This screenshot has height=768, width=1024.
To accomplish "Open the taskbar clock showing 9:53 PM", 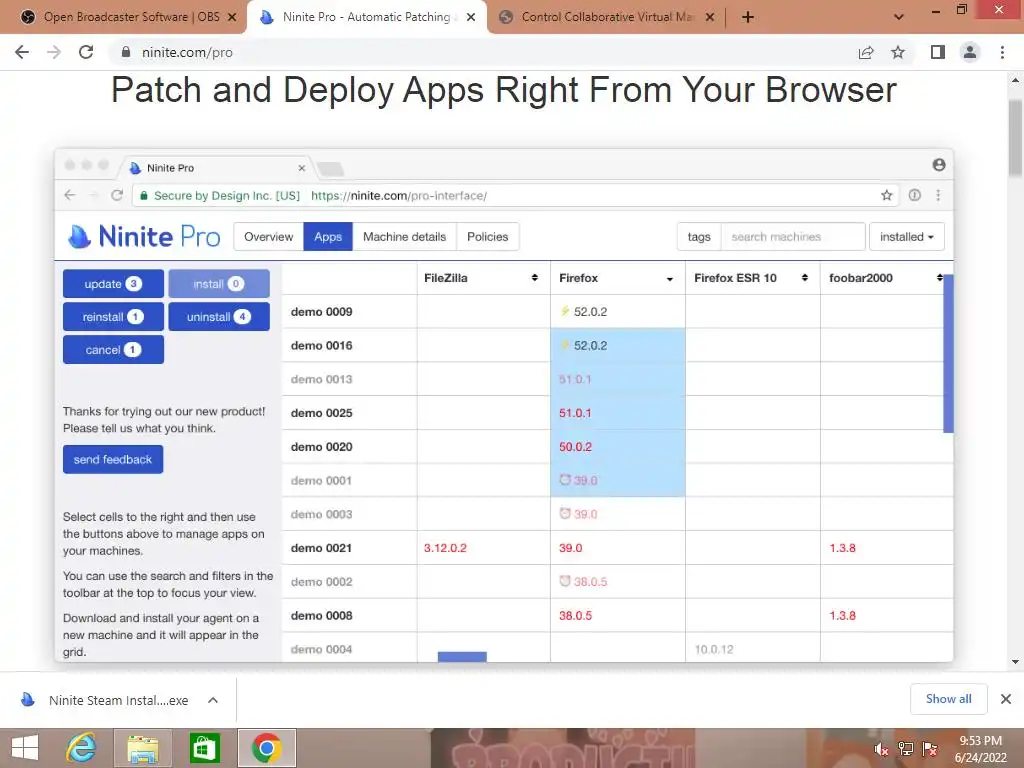I will coord(980,749).
